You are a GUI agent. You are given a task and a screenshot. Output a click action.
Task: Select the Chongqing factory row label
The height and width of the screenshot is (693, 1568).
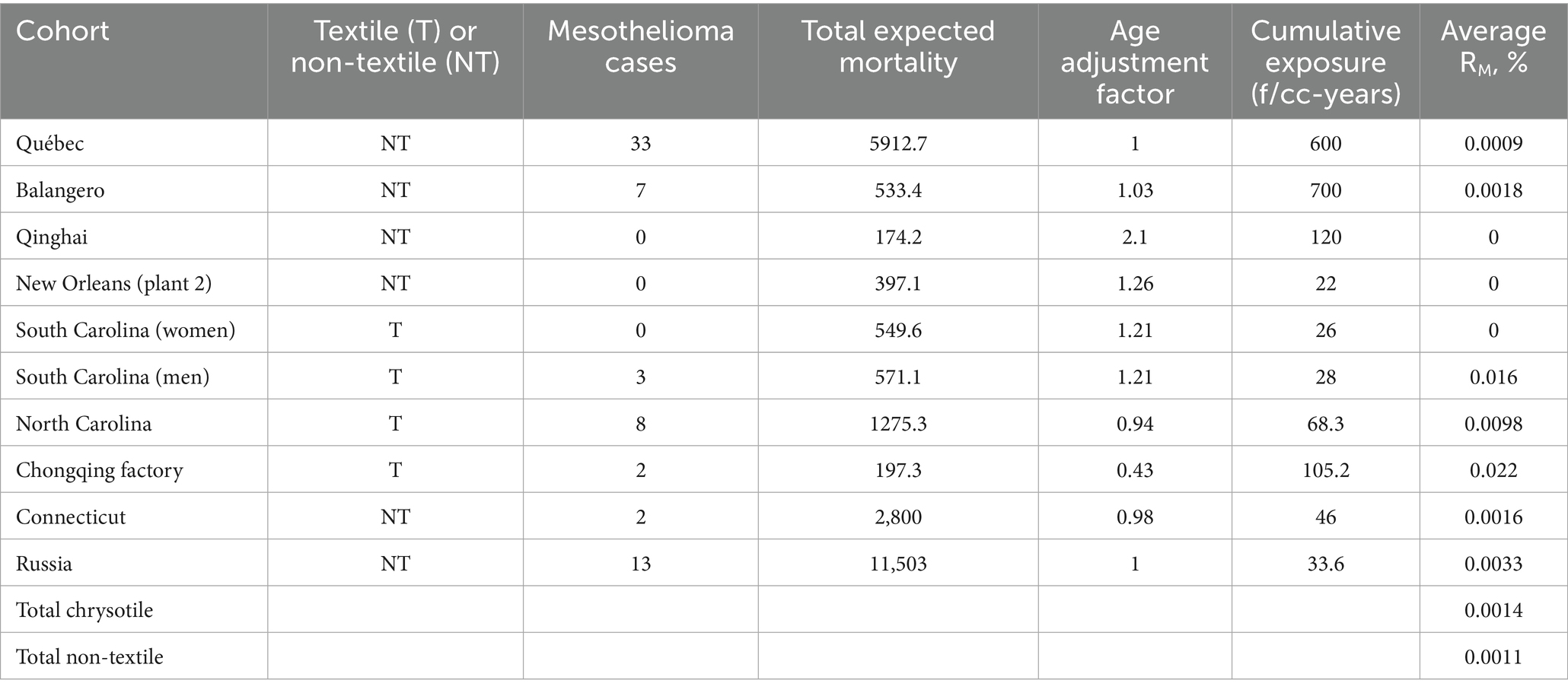[x=100, y=470]
